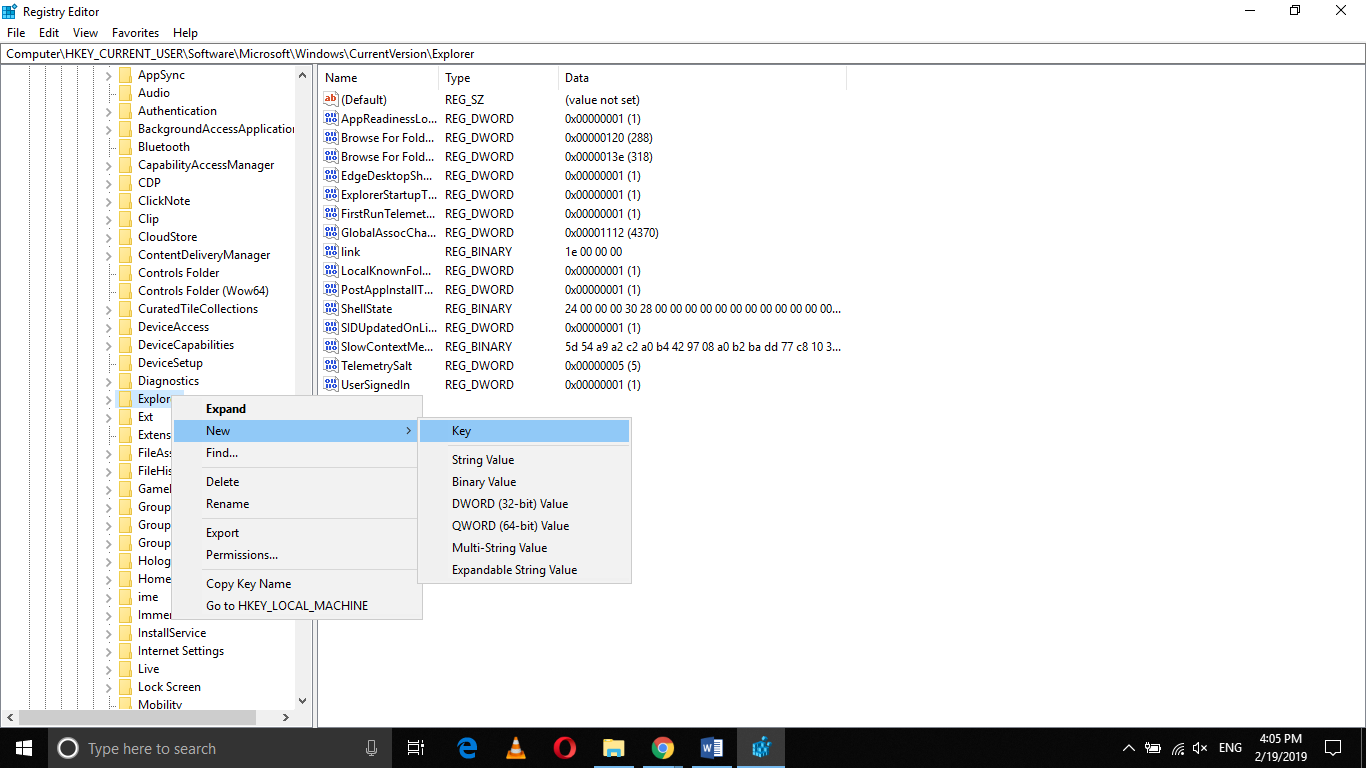This screenshot has height=768, width=1366.
Task: Click the (Default) string value icon
Action: point(331,100)
